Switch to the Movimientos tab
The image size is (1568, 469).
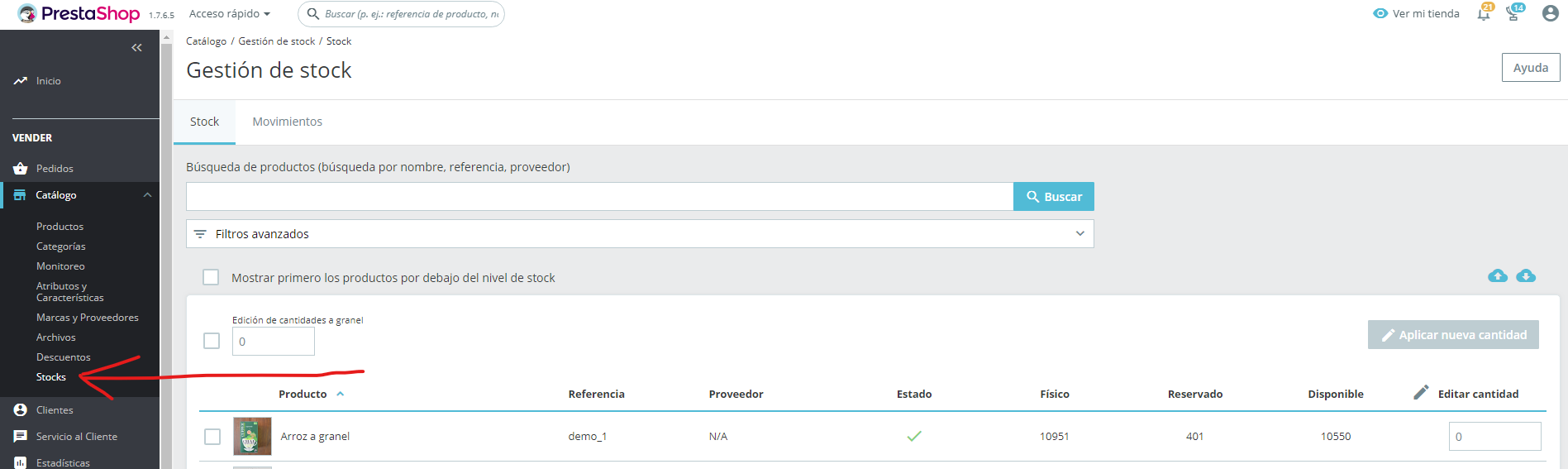[x=287, y=122]
